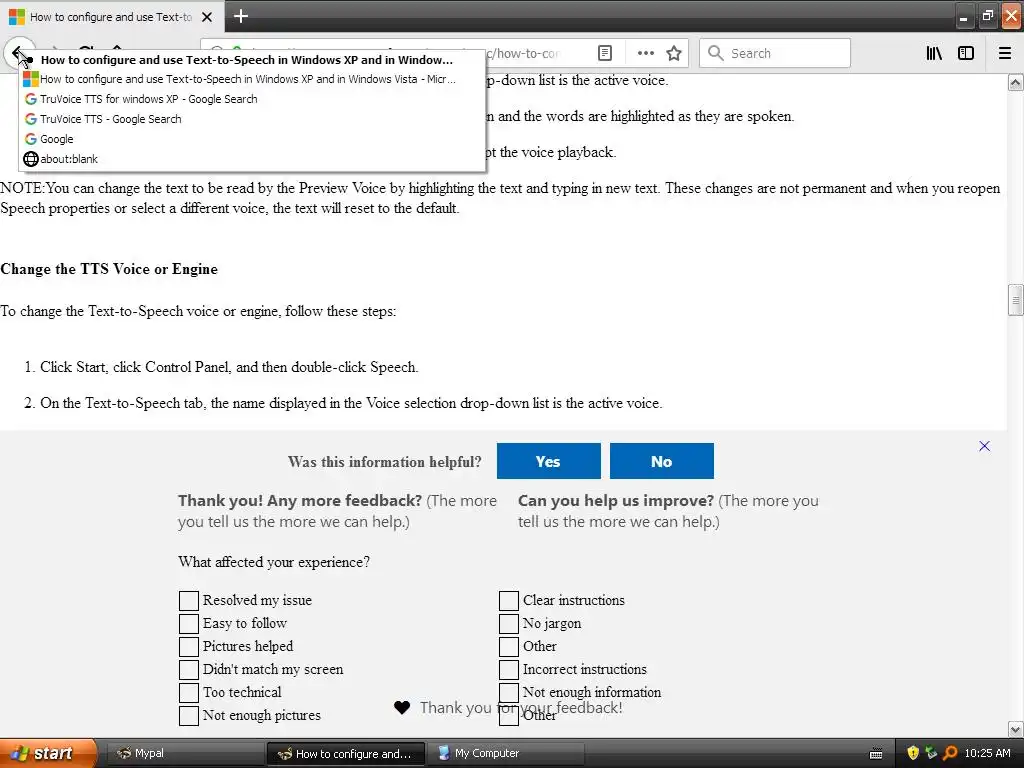The height and width of the screenshot is (768, 1024).
Task: Close the 'How to configure' browser tab
Action: pos(207,17)
